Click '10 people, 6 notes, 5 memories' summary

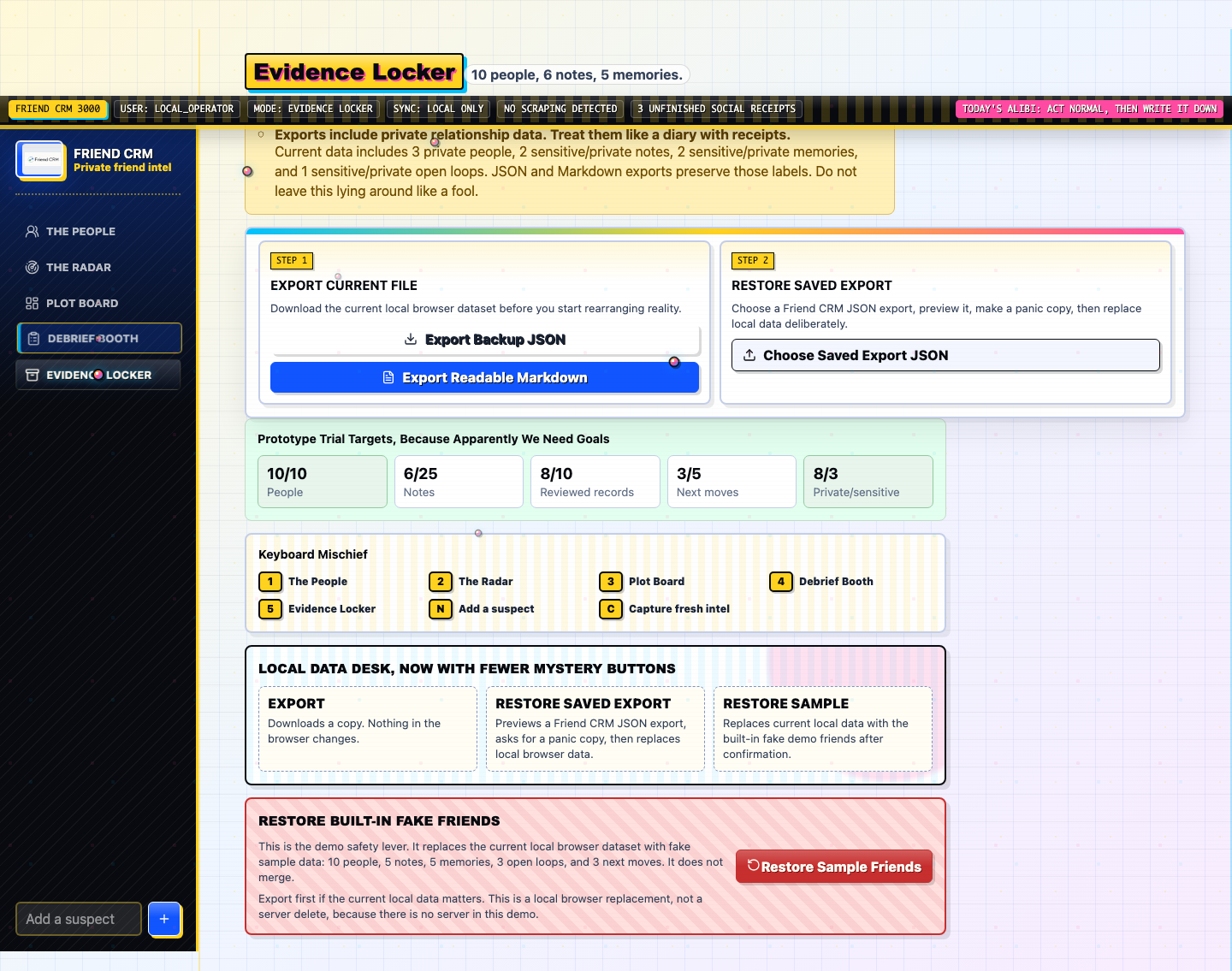pyautogui.click(x=577, y=75)
